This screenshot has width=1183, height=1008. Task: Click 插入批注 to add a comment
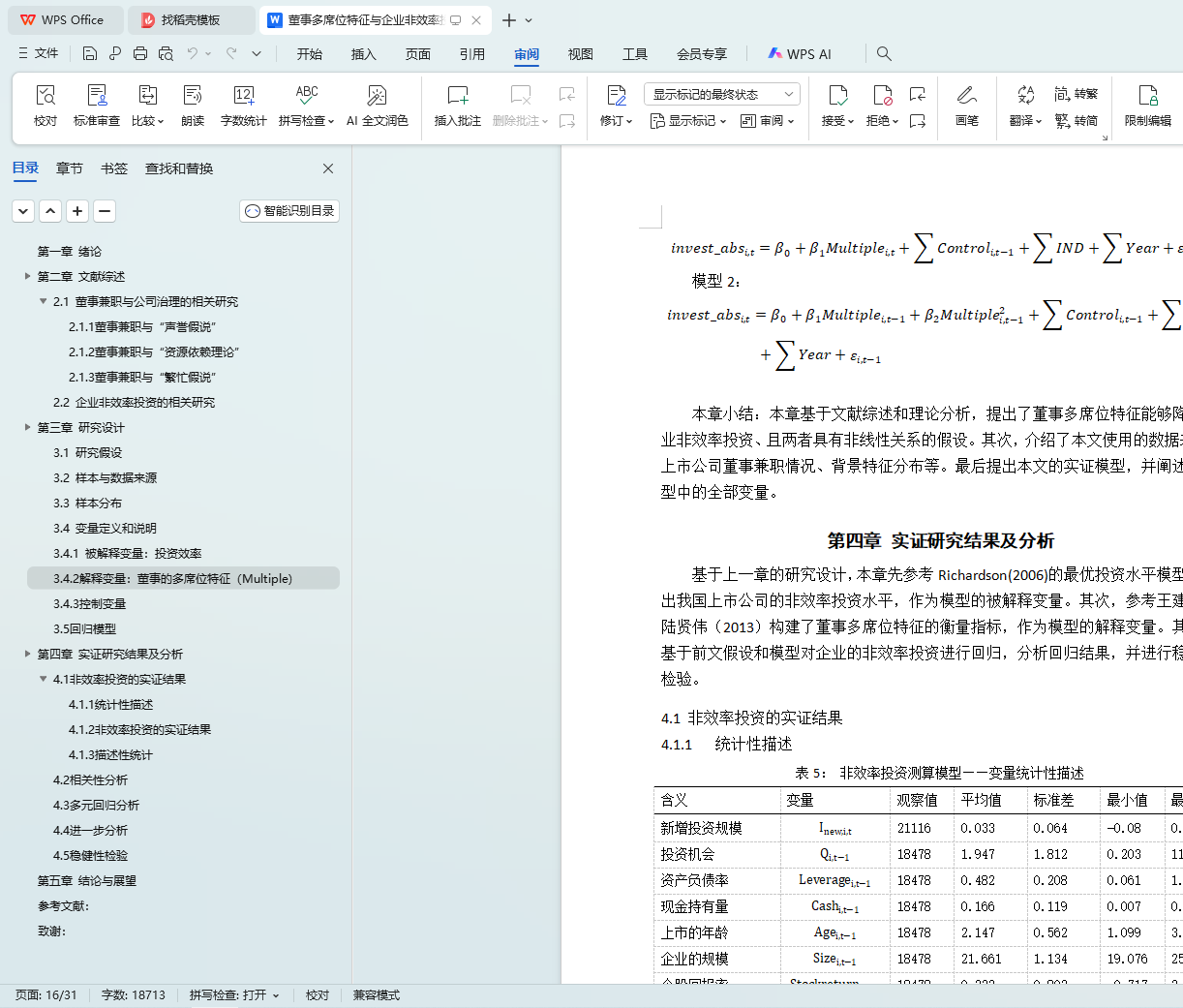(457, 106)
